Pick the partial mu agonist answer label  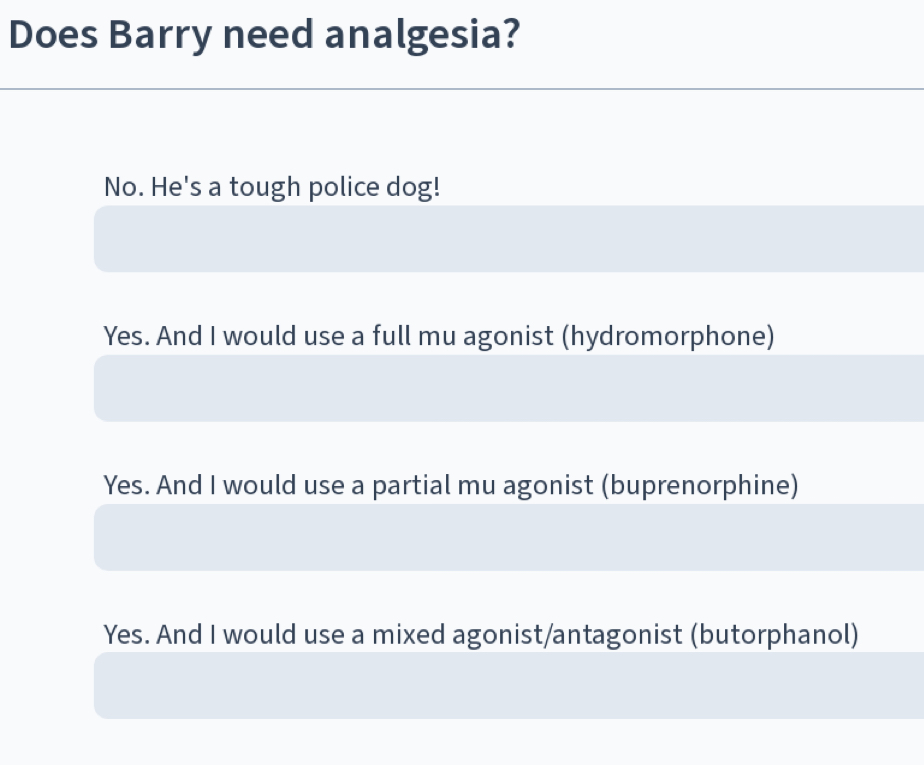point(450,486)
